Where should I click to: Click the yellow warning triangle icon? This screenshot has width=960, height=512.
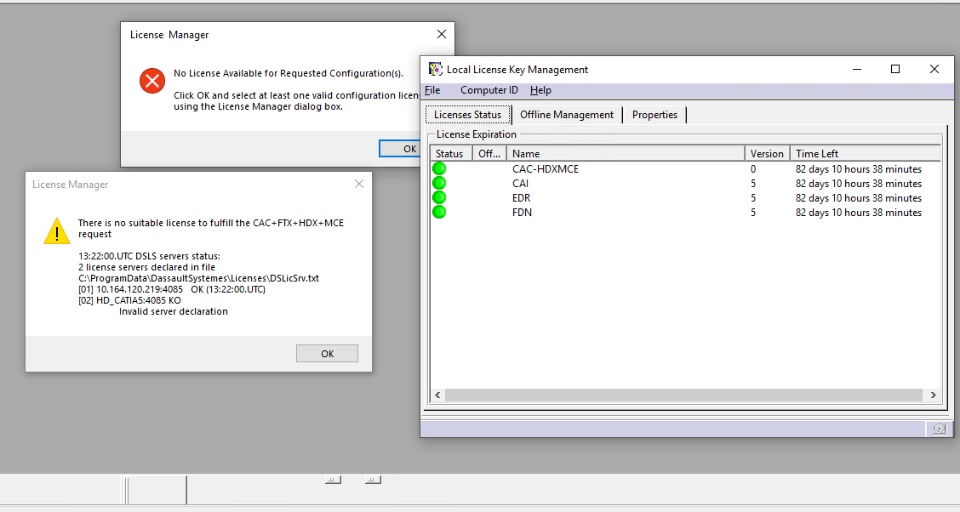tap(57, 231)
